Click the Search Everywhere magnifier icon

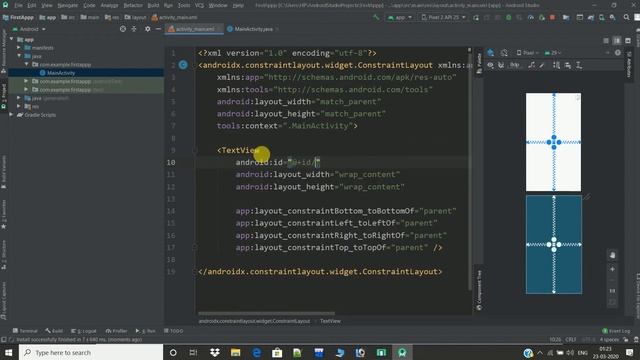(x=626, y=18)
